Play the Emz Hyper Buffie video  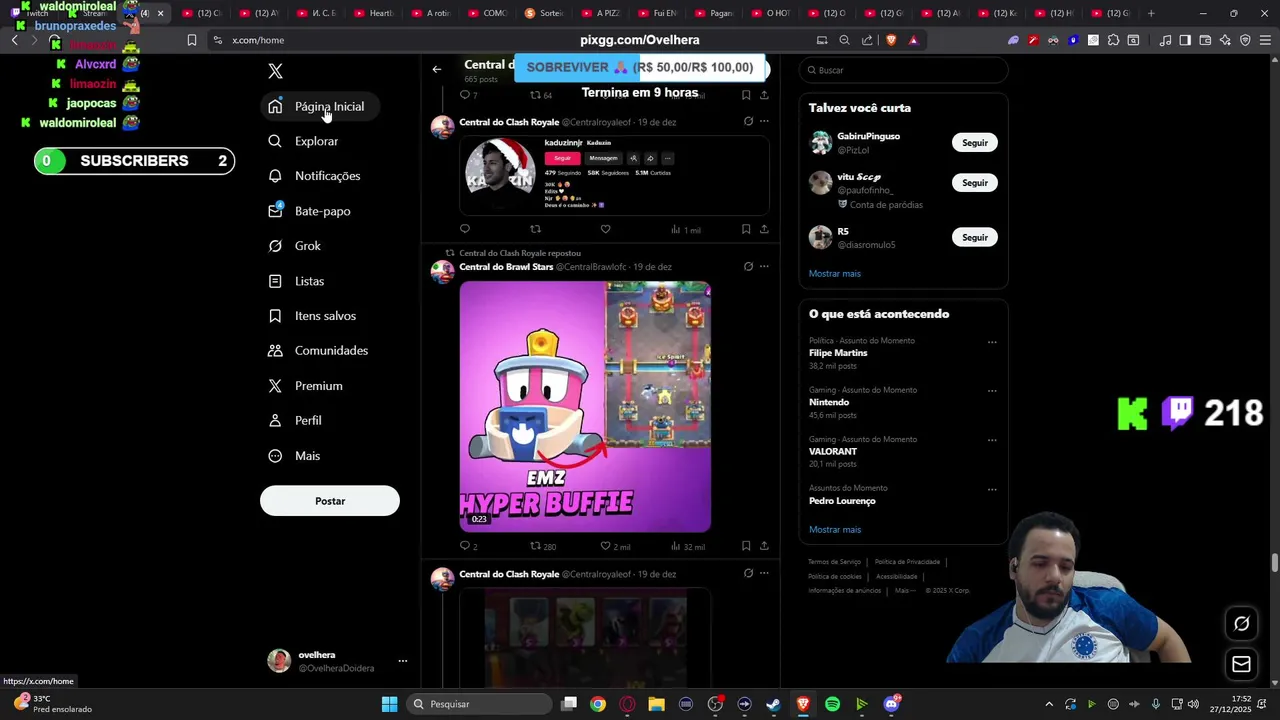tap(585, 406)
